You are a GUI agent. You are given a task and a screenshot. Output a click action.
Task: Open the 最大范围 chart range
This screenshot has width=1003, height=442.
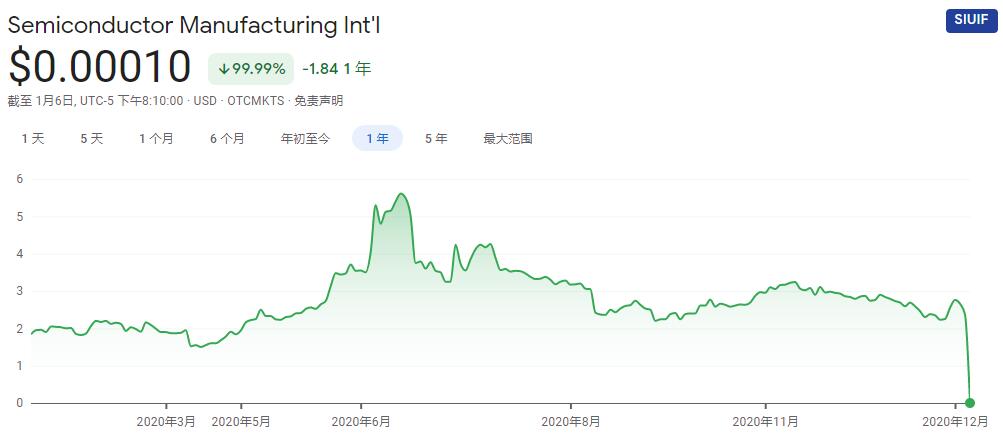pyautogui.click(x=508, y=139)
